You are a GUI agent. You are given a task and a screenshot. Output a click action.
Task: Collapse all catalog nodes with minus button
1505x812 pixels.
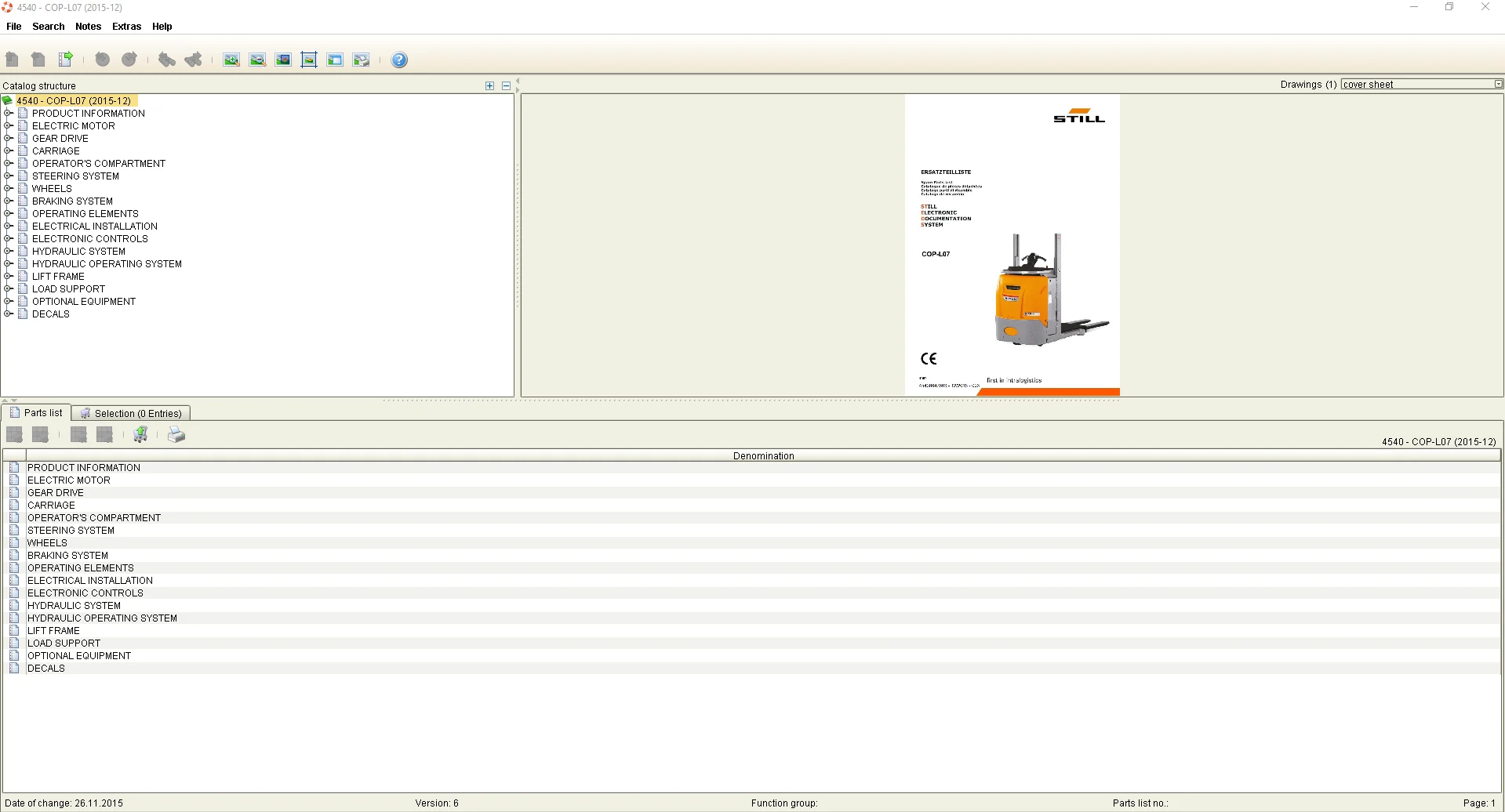click(506, 85)
